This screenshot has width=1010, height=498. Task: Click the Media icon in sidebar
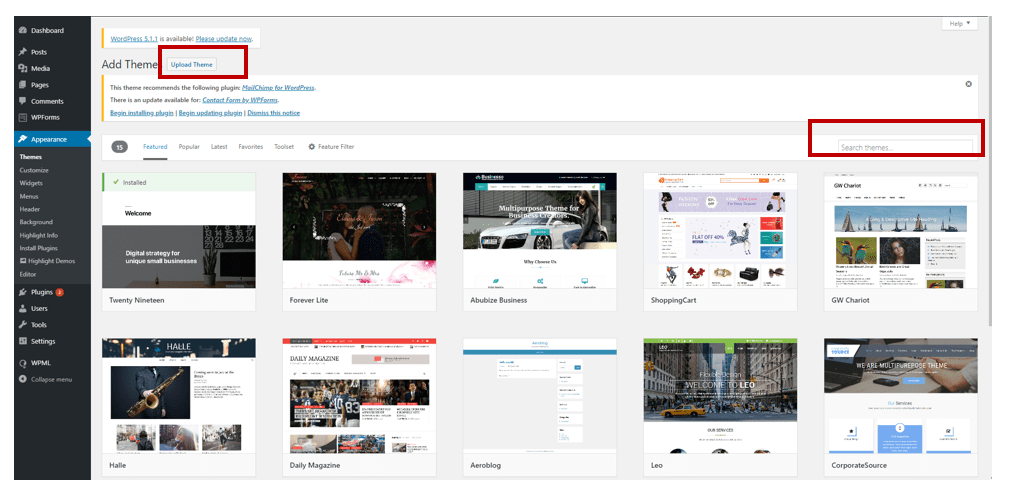22,69
